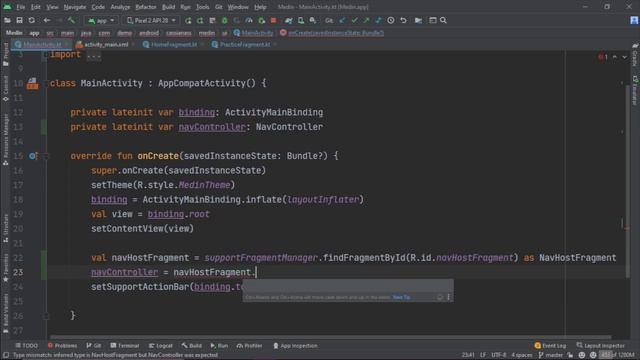Open the Structure sidebar tab
Screen dimensions: 640x360
(5, 228)
